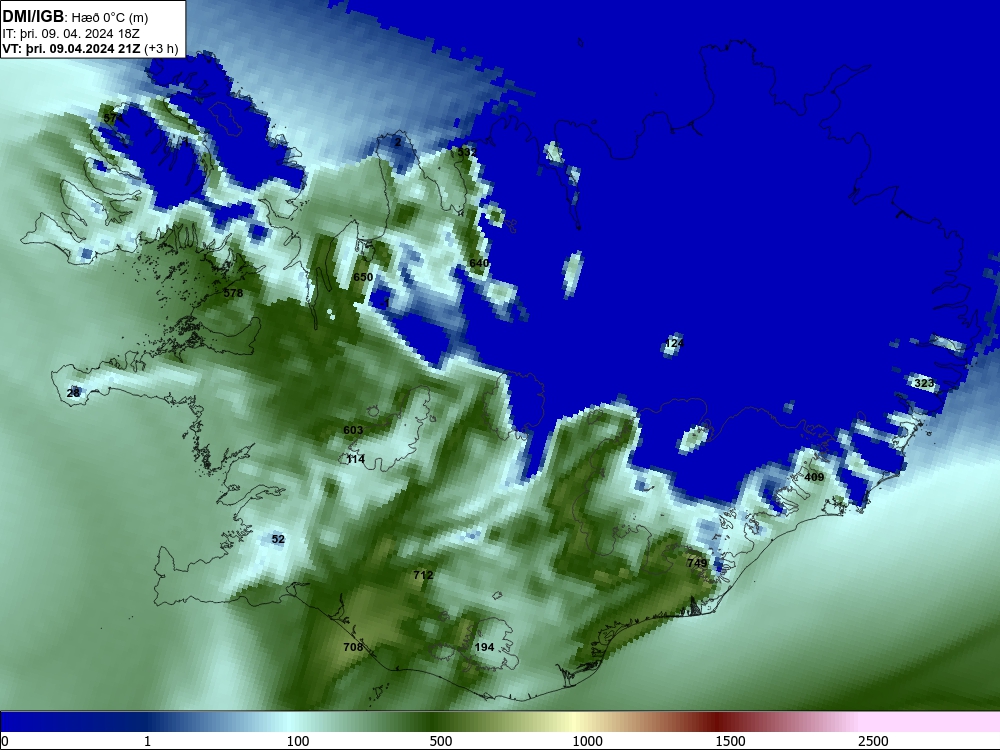Select the map value 650
This screenshot has height=750, width=1000.
(x=363, y=277)
